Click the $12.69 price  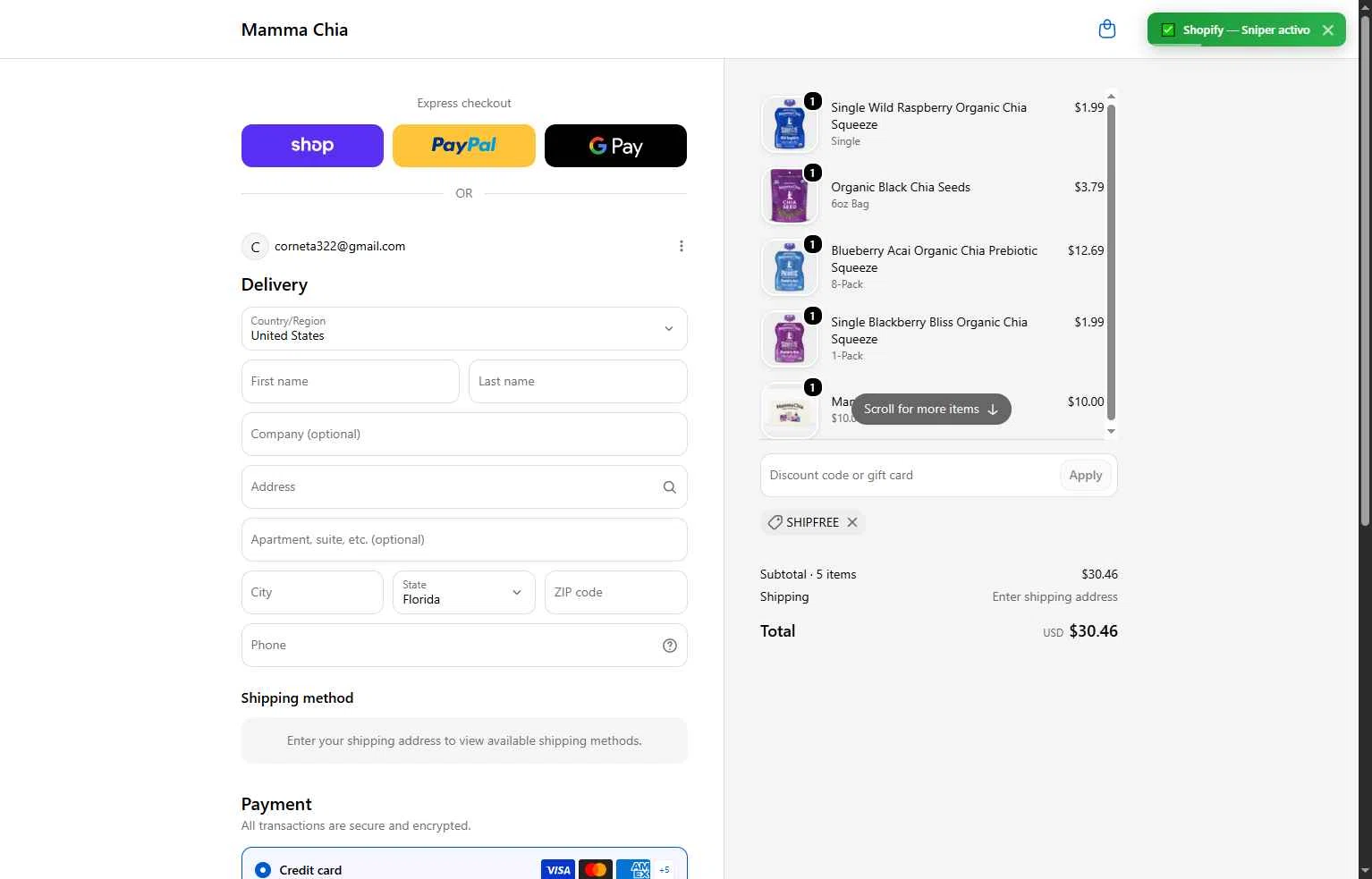(x=1086, y=251)
